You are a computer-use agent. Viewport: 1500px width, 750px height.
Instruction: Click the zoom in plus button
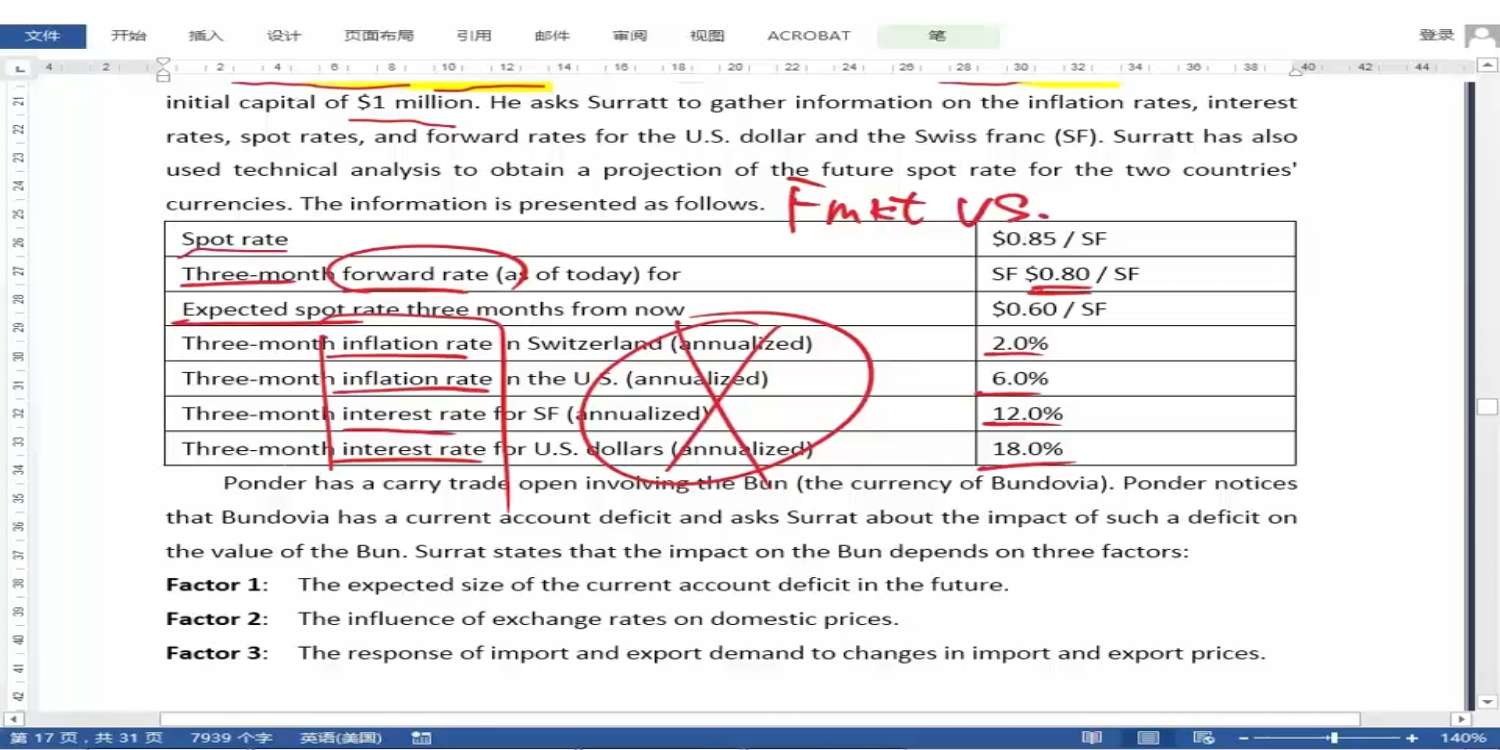coord(1412,738)
